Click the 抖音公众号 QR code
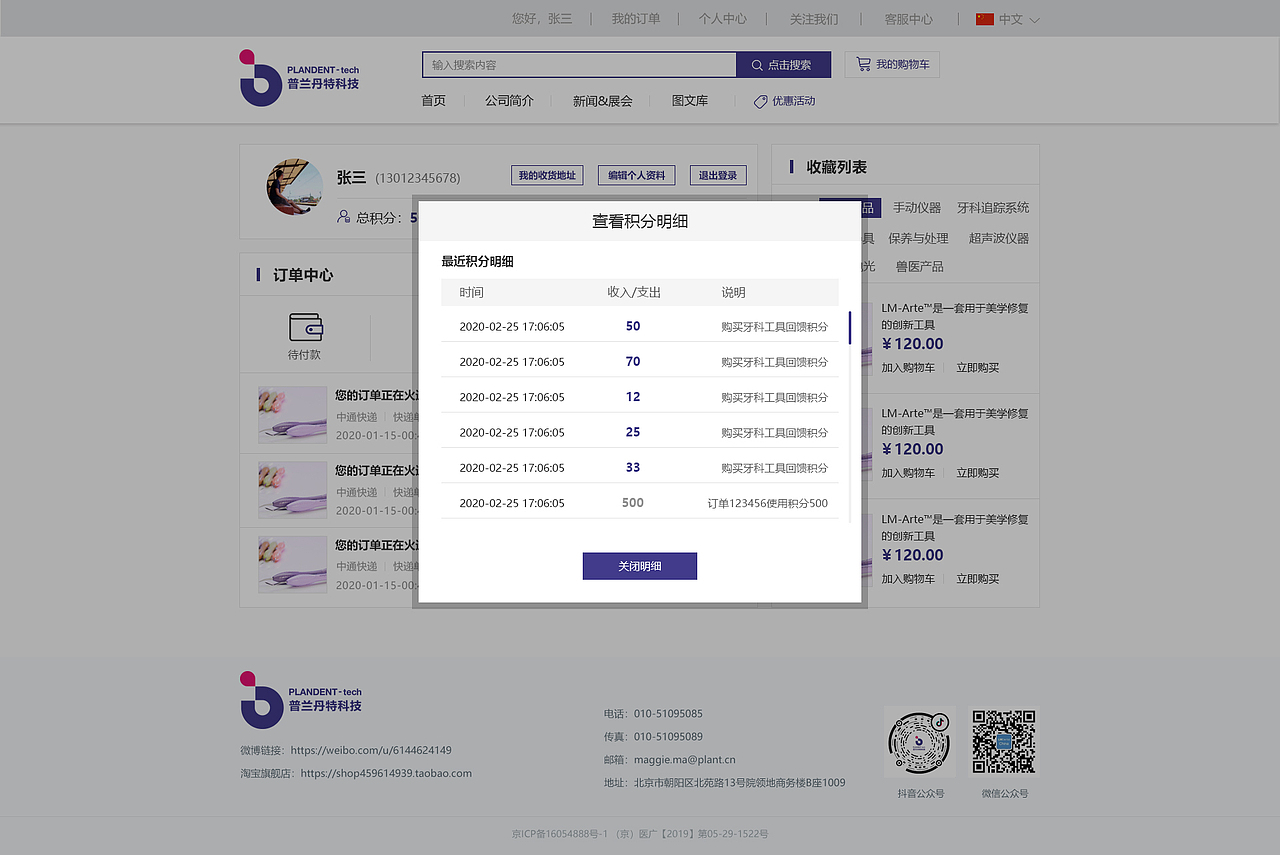Image resolution: width=1280 pixels, height=855 pixels. [x=919, y=740]
